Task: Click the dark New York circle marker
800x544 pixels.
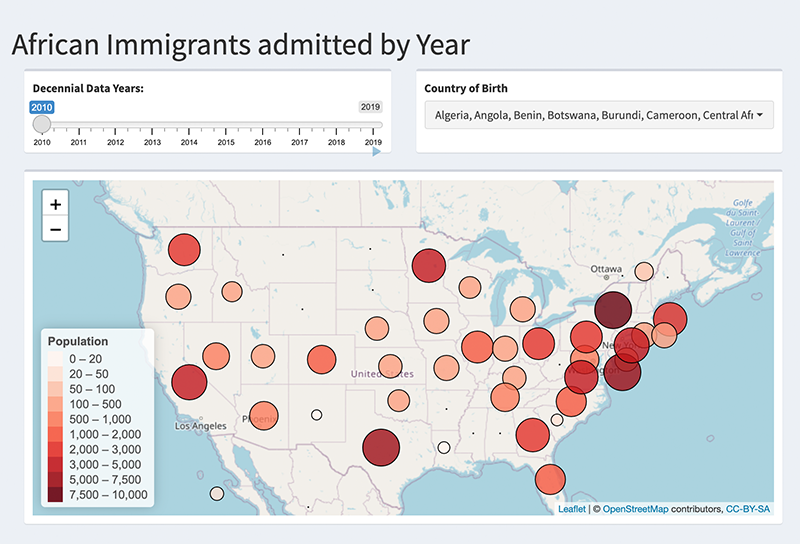Action: 612,310
